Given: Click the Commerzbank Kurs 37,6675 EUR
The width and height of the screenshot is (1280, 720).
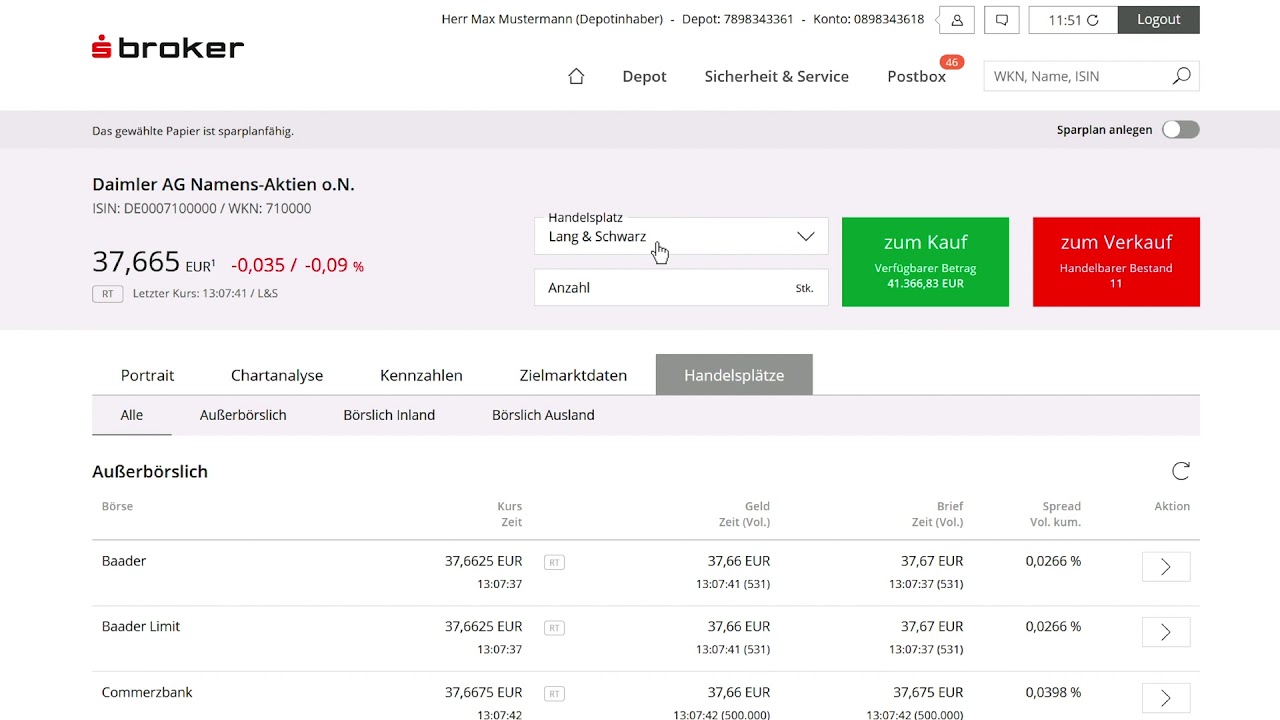Looking at the screenshot, I should pyautogui.click(x=483, y=692).
